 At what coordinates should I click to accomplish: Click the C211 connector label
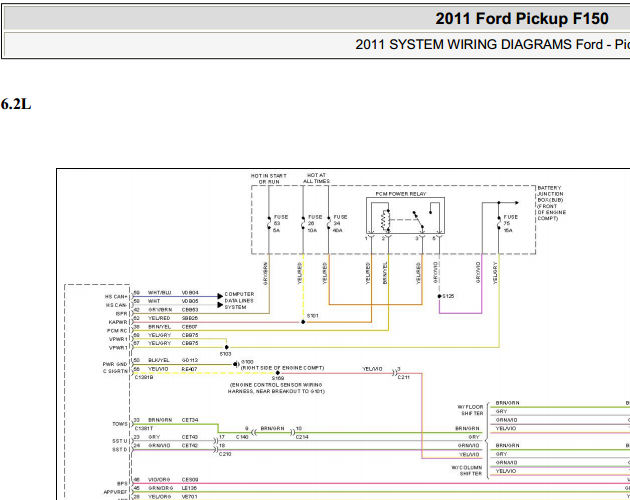(403, 377)
